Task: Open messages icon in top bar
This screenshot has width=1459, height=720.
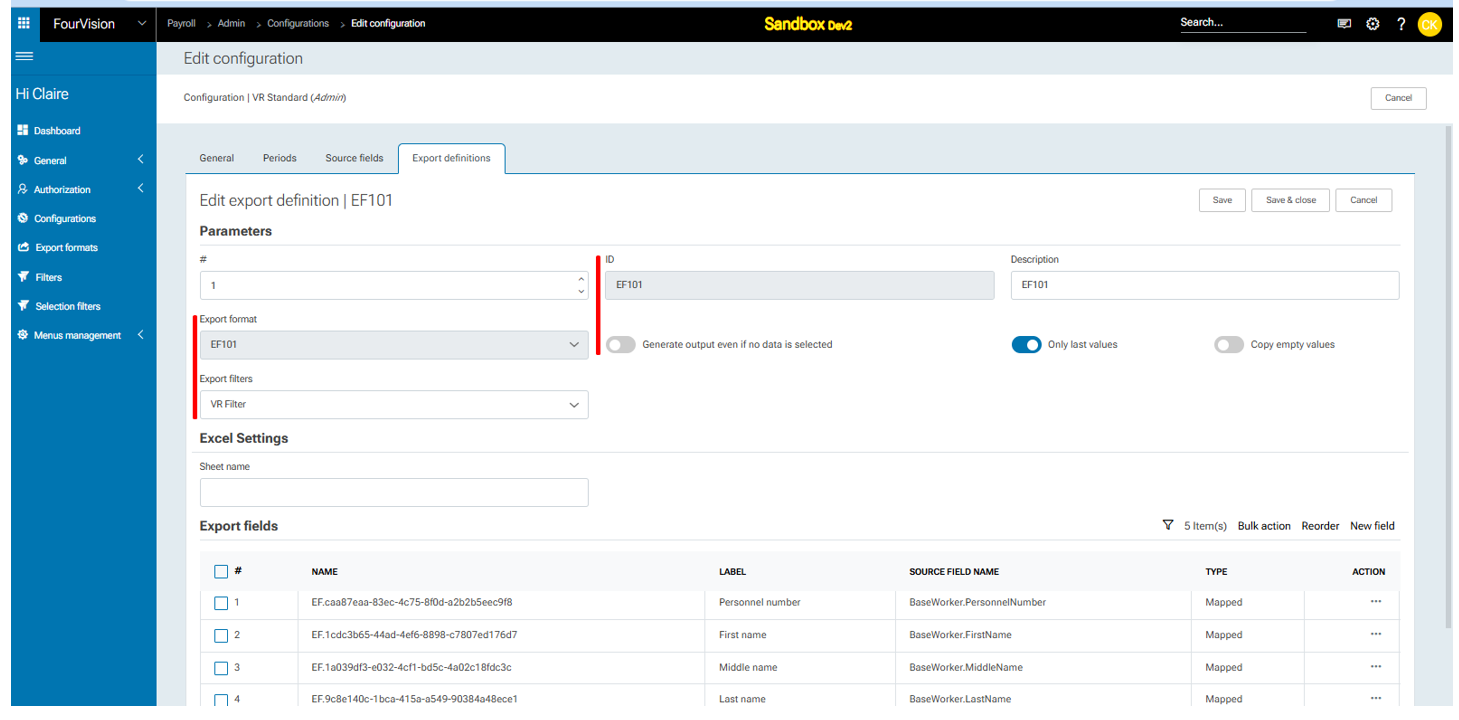Action: (1345, 24)
